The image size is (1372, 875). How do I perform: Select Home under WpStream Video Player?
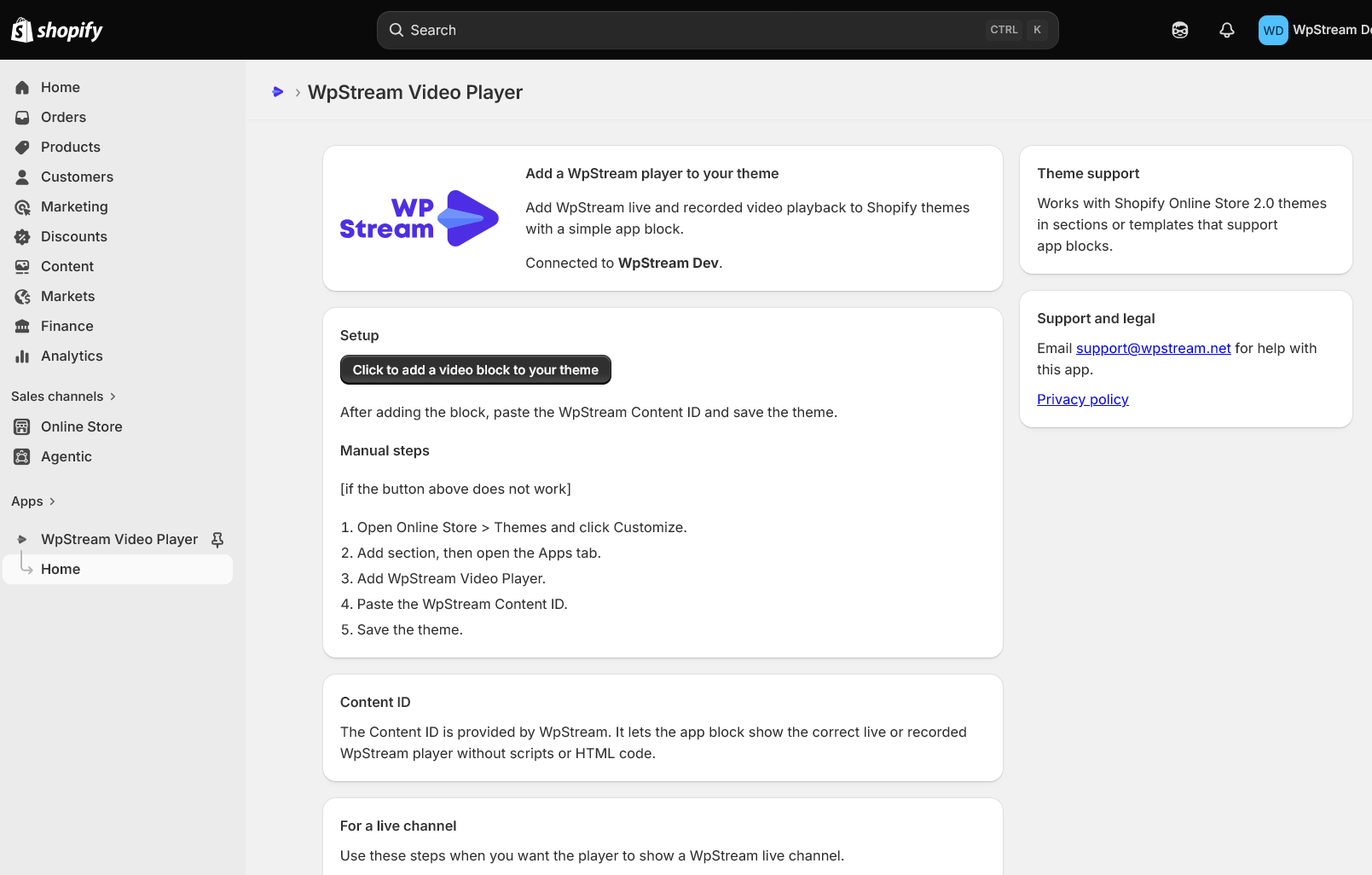(118, 569)
